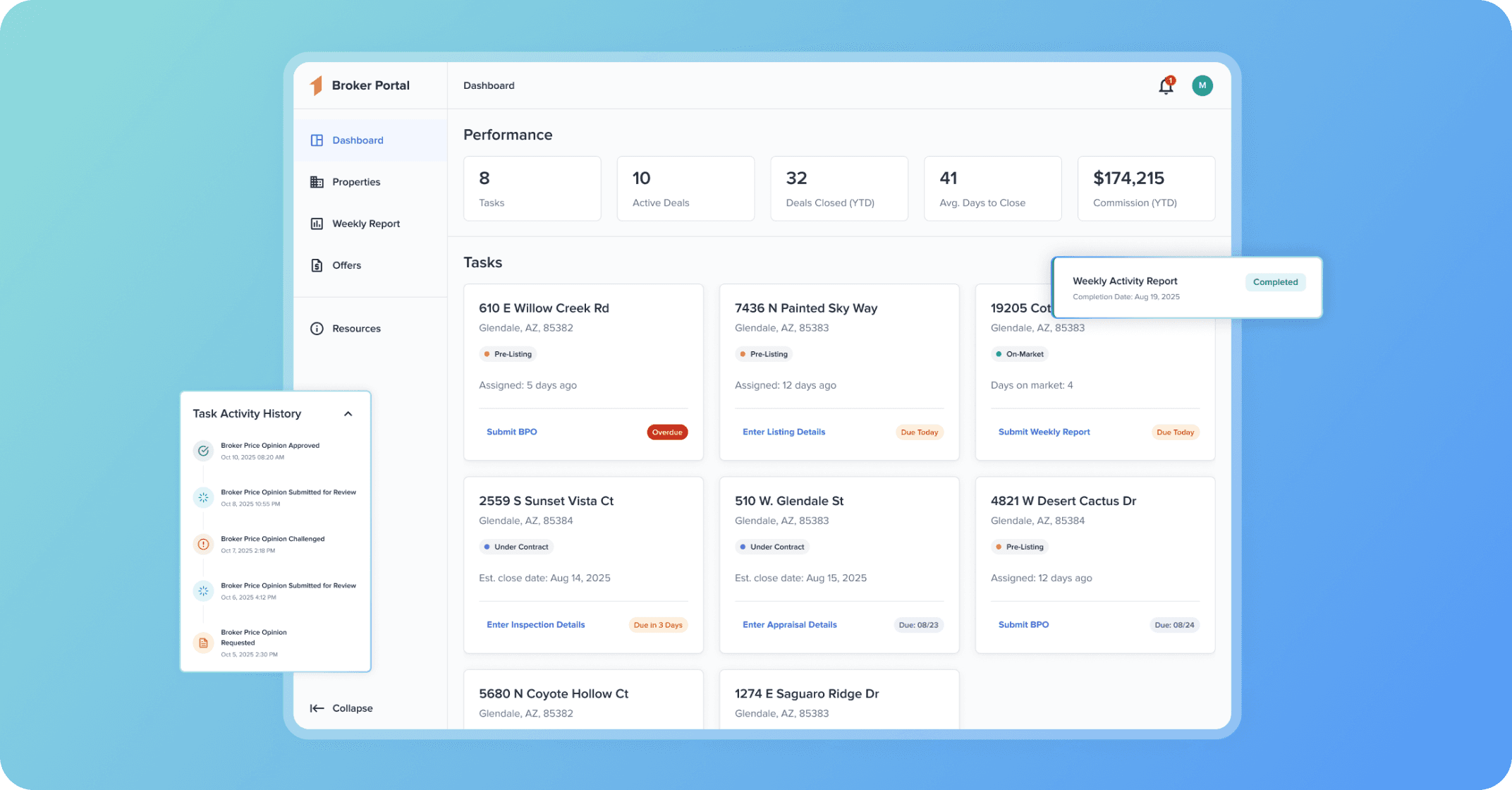Click the Dashboard grid icon in sidebar
The image size is (1512, 790).
317,140
